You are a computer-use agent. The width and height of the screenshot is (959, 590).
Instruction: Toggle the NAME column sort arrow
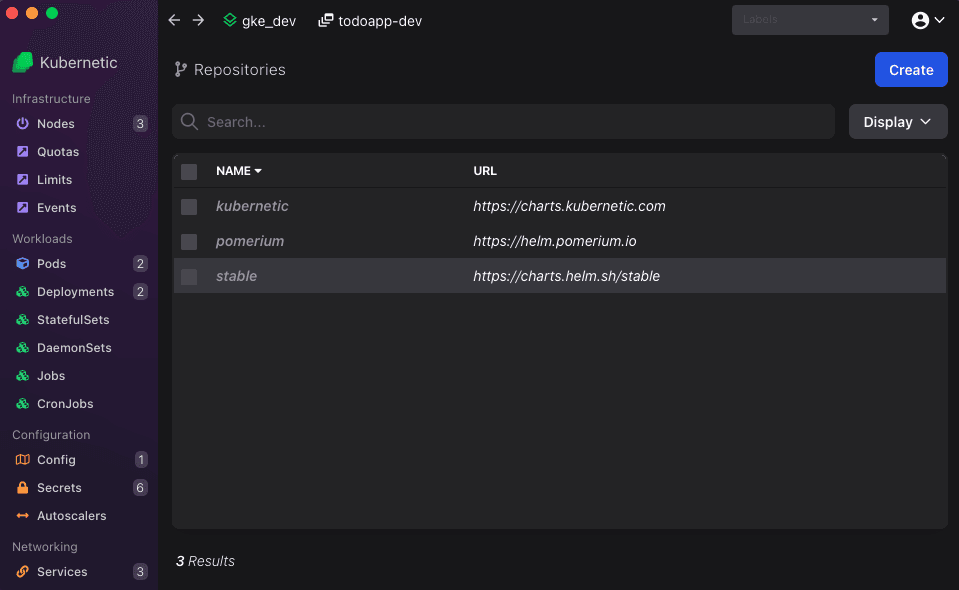258,171
